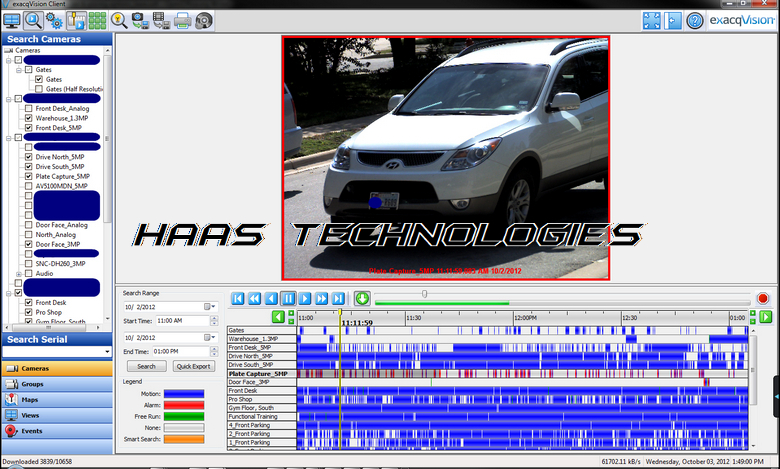Click the burn disc icon
This screenshot has width=780, height=469.
coord(203,21)
